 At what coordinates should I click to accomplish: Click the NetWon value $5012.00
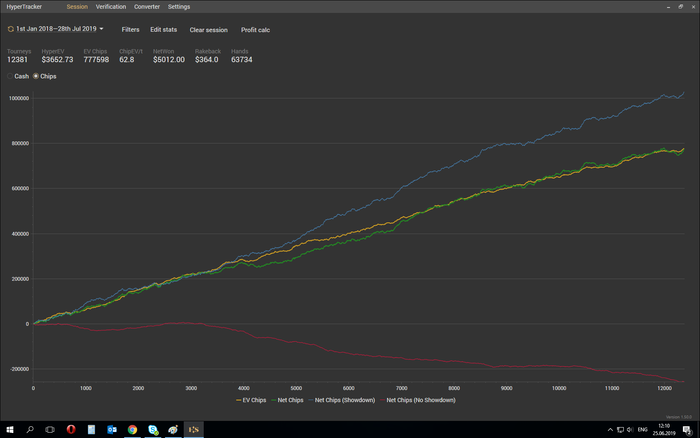pyautogui.click(x=169, y=59)
